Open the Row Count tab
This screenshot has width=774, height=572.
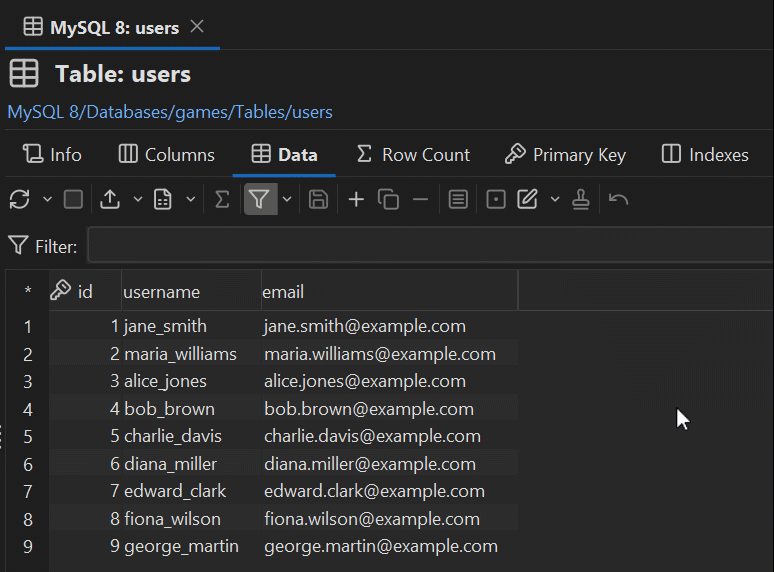click(413, 154)
